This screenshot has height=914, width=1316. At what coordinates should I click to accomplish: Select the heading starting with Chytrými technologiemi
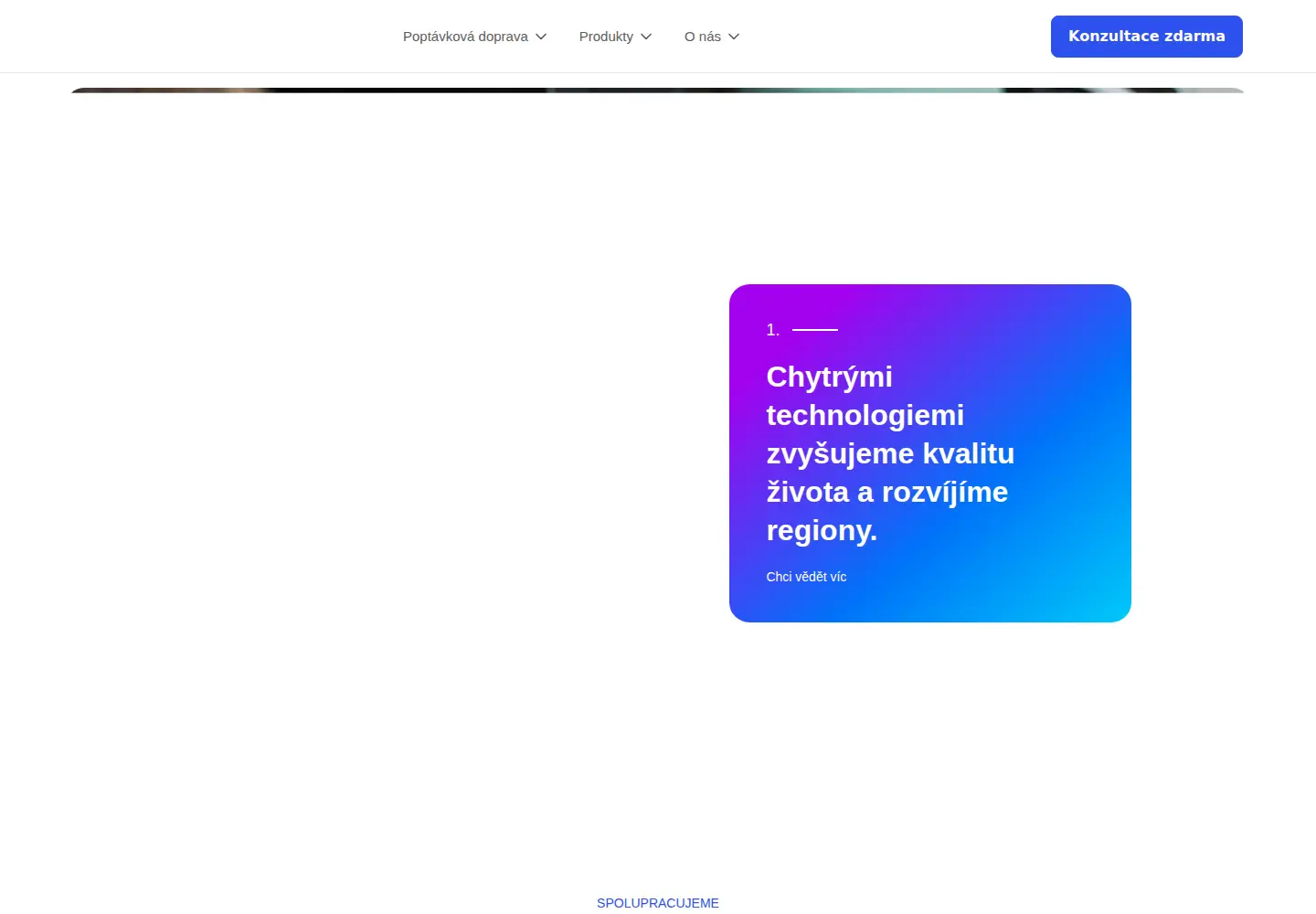point(890,453)
